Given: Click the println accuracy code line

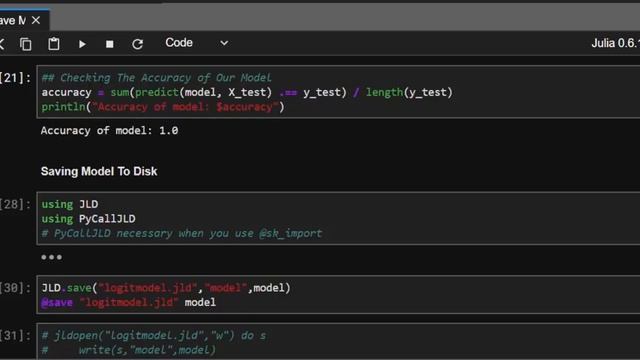Looking at the screenshot, I should click(x=162, y=107).
